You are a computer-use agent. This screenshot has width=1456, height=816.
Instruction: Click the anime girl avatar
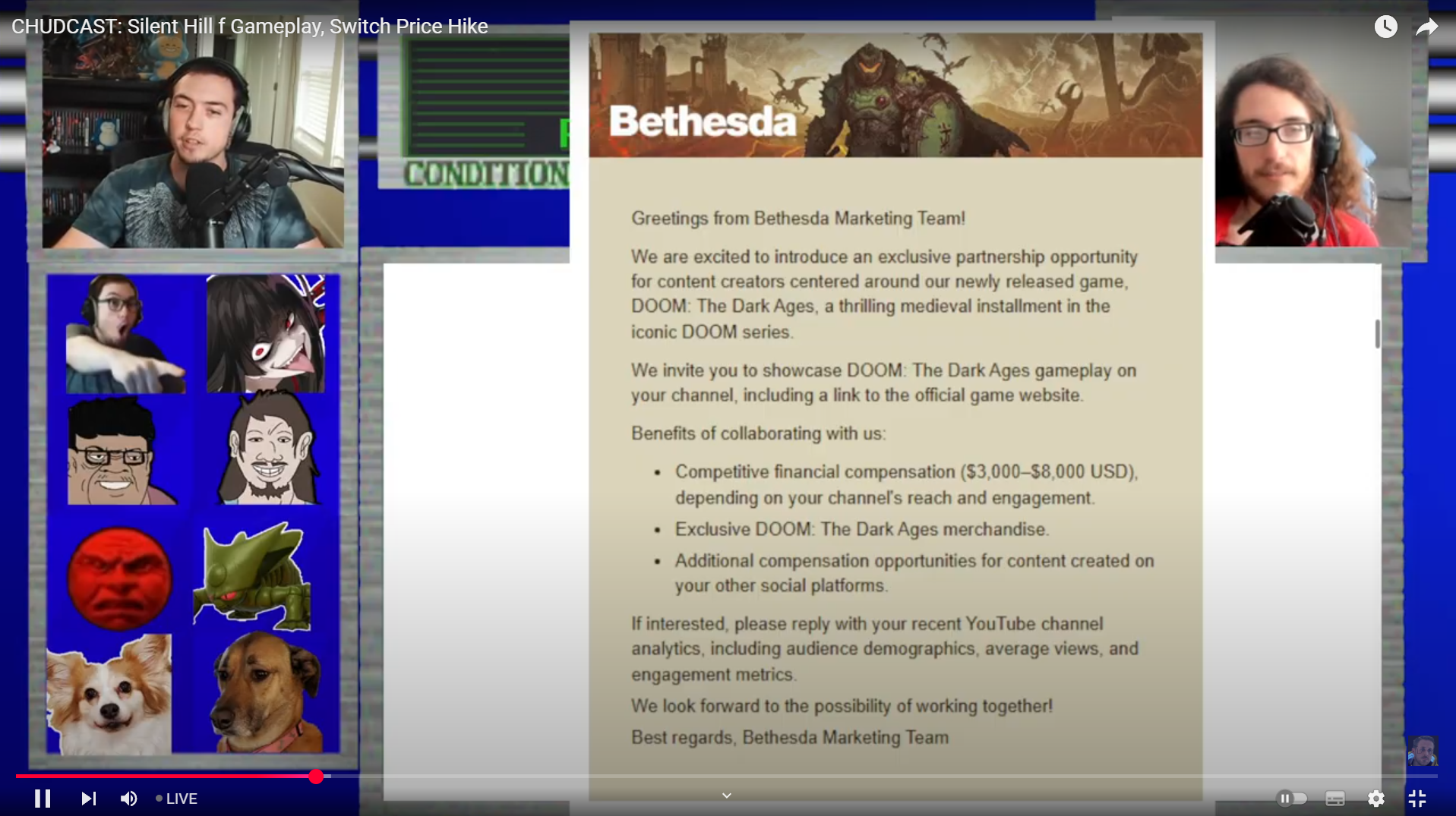(x=266, y=334)
